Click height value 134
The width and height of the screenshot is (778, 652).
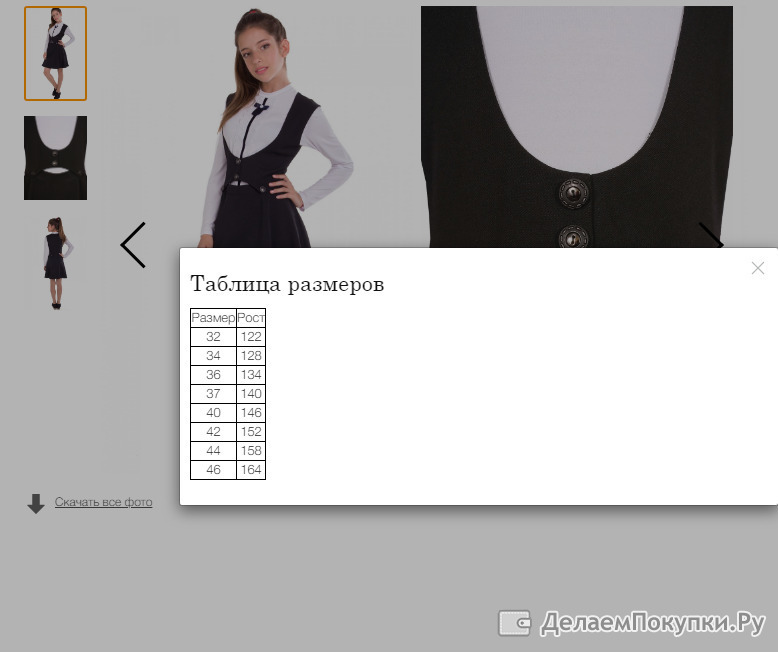(x=251, y=375)
